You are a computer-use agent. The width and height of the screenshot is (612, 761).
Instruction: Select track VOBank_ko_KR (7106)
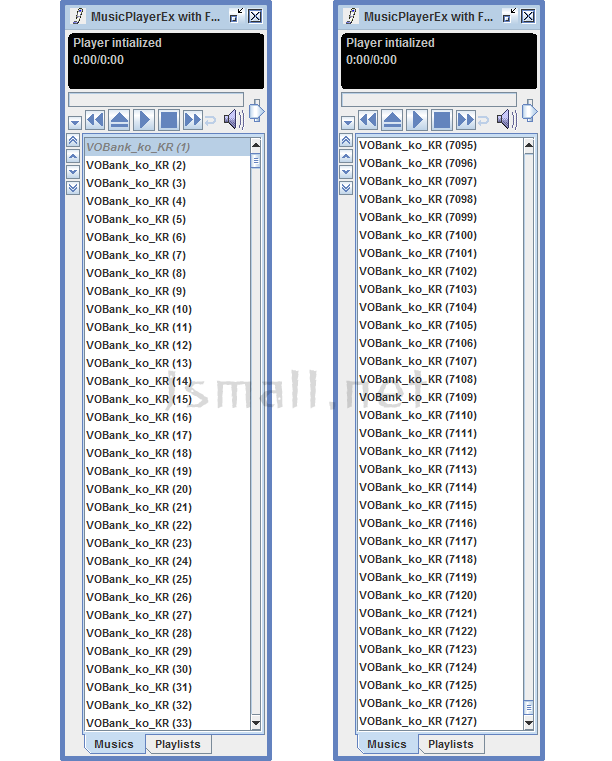coord(440,343)
